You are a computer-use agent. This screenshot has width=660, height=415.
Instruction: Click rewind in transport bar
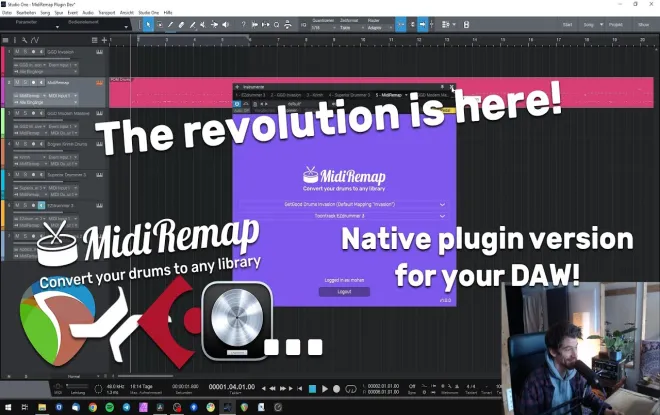click(272, 388)
